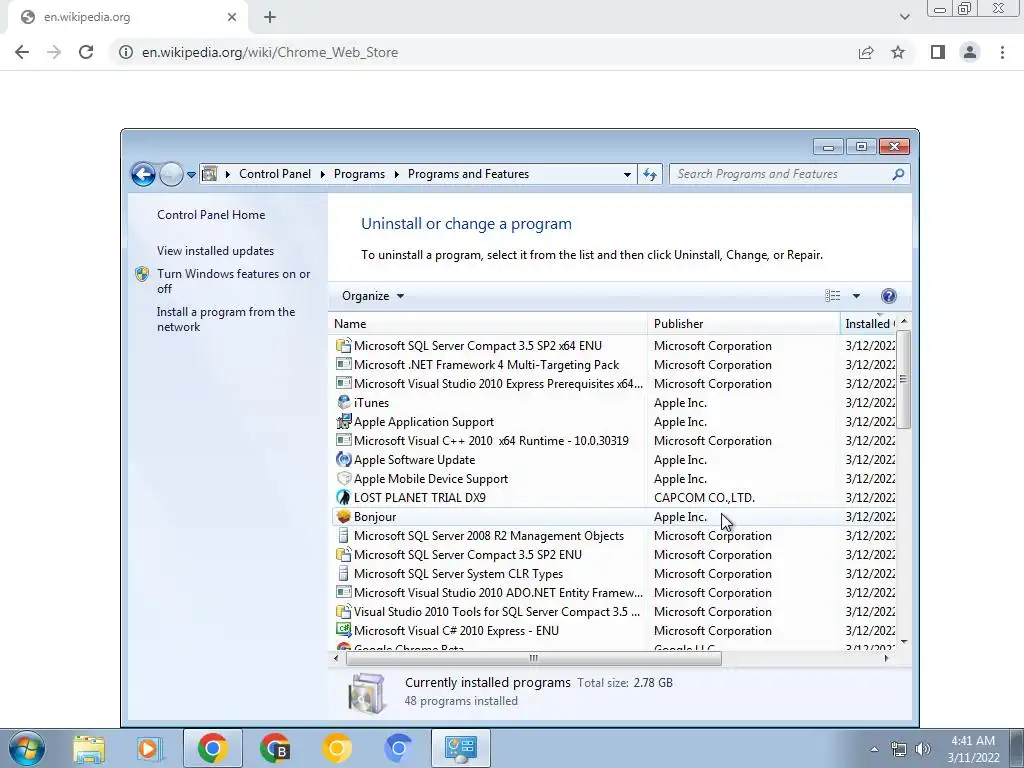
Task: Click Programs breadcrumb
Action: pyautogui.click(x=359, y=174)
